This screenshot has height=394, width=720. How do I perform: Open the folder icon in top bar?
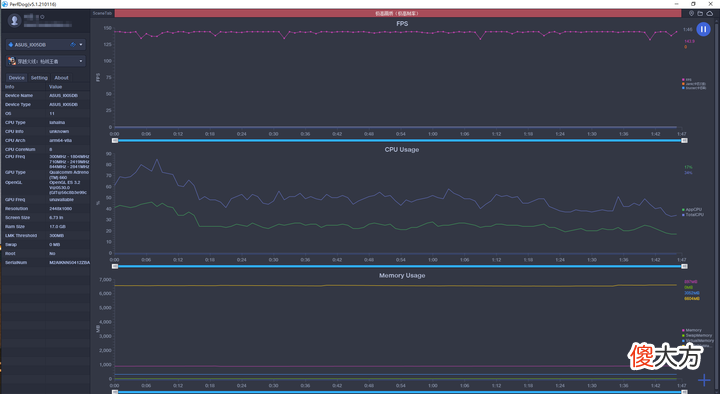(700, 13)
